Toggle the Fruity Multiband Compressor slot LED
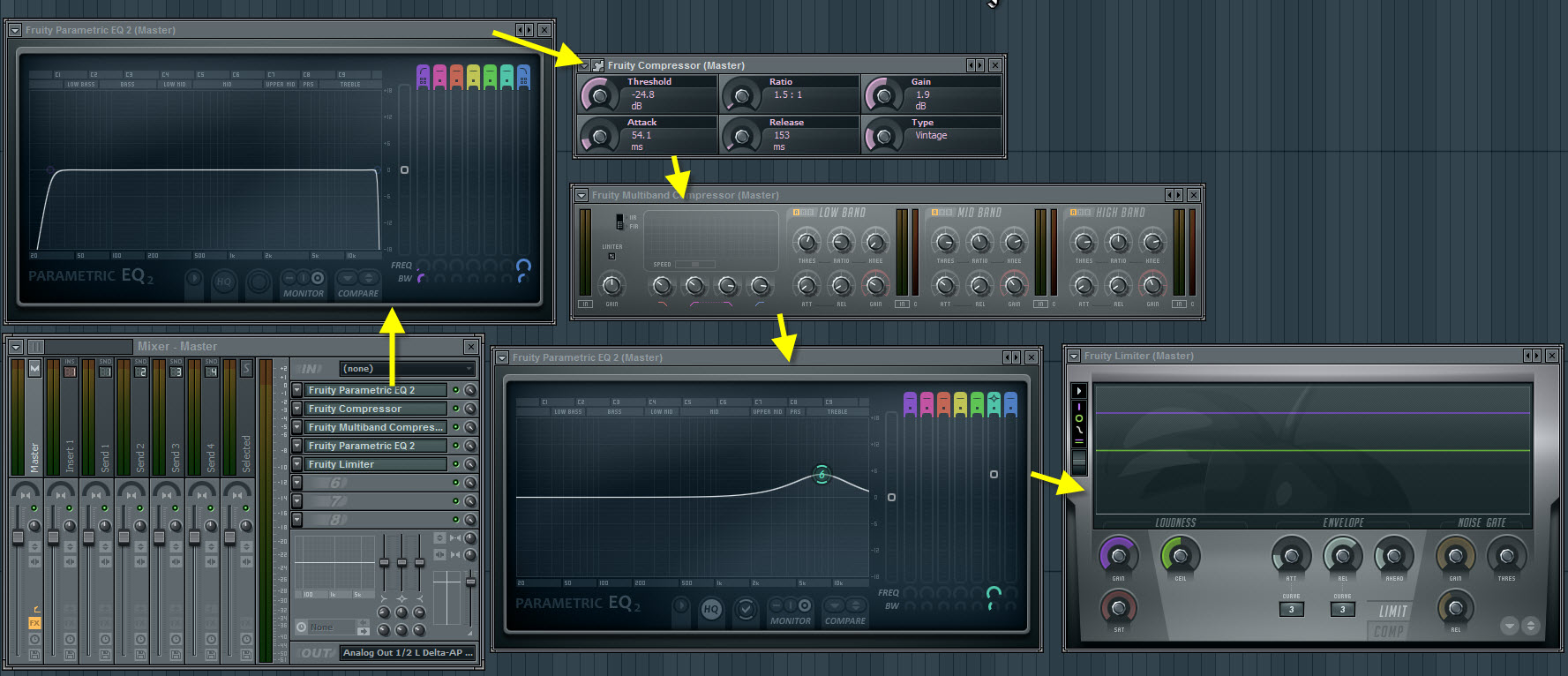This screenshot has width=1568, height=676. click(x=455, y=427)
